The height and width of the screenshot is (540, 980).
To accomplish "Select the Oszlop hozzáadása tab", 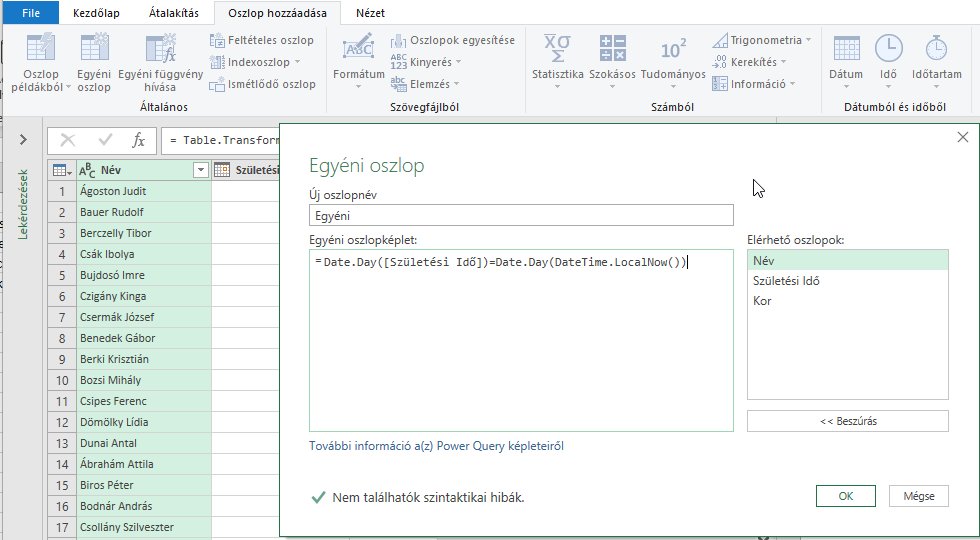I will pos(278,12).
